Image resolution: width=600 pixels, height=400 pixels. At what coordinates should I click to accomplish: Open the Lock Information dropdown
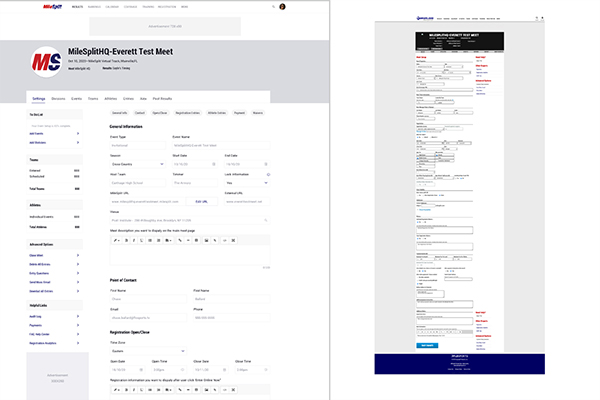[248, 183]
